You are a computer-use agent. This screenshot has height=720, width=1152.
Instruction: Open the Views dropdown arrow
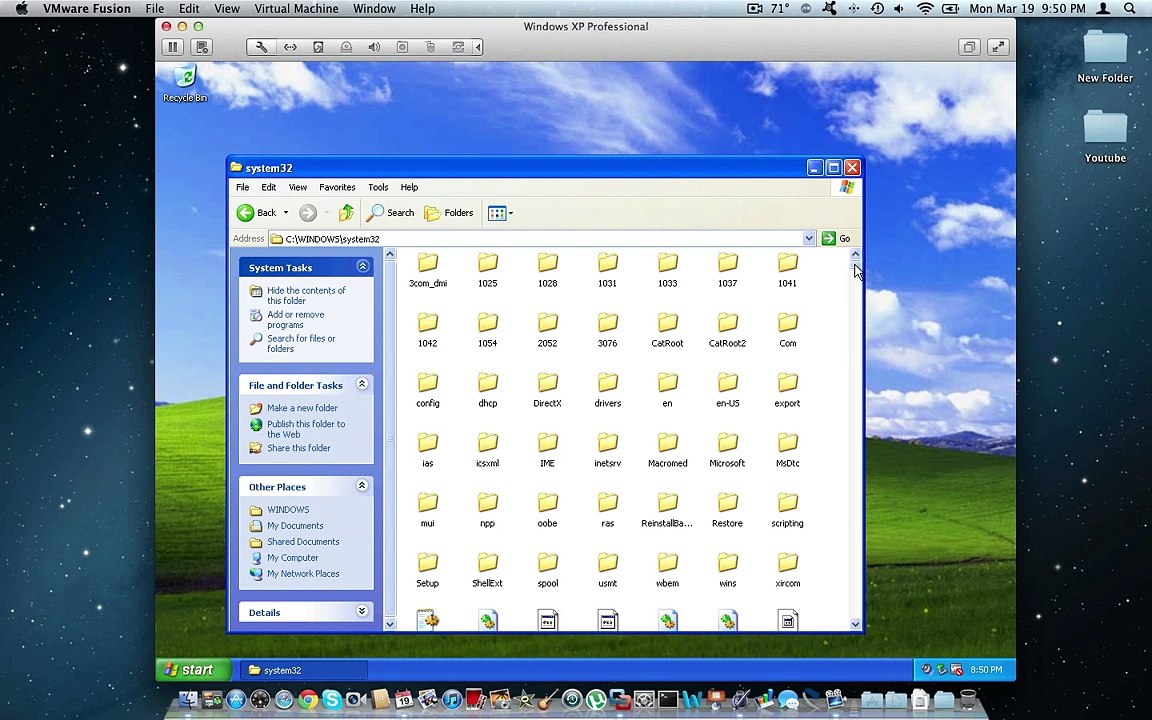(511, 213)
